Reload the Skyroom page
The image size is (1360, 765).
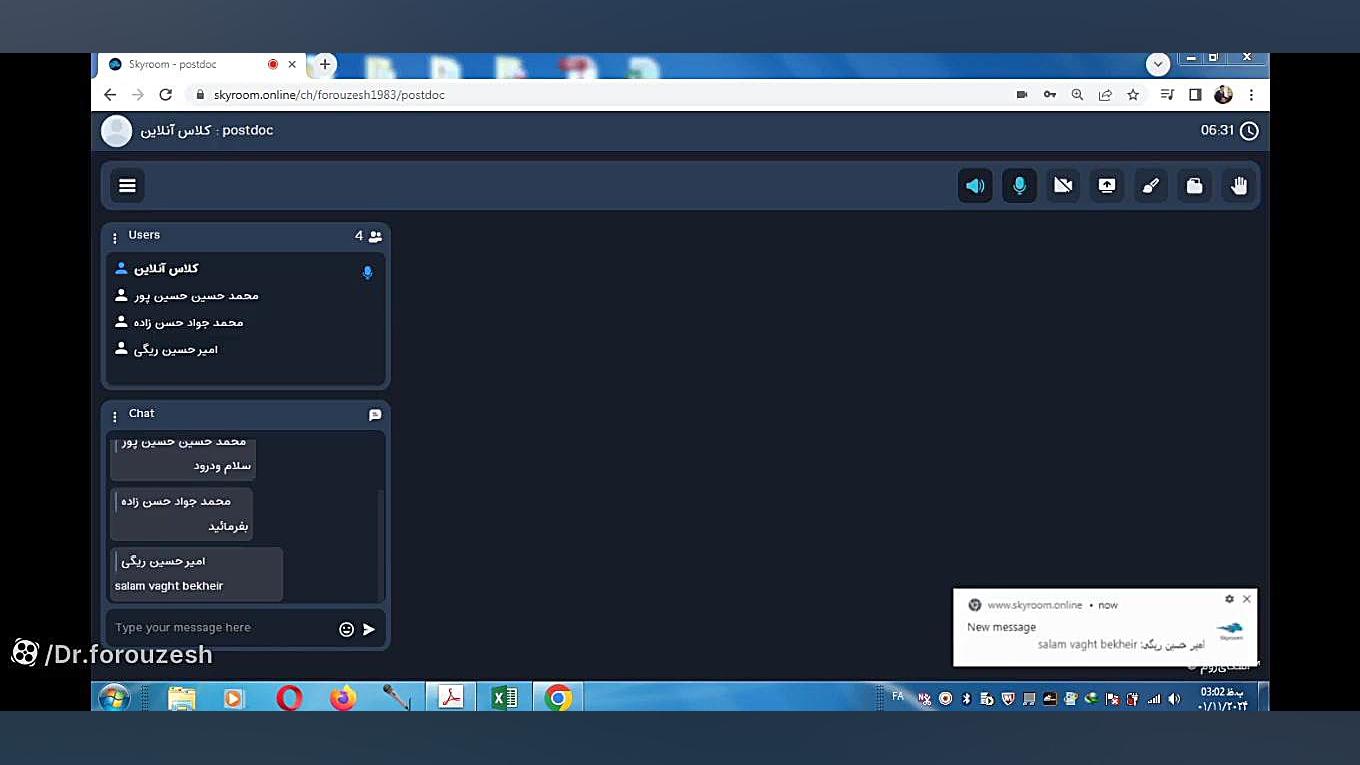point(166,95)
